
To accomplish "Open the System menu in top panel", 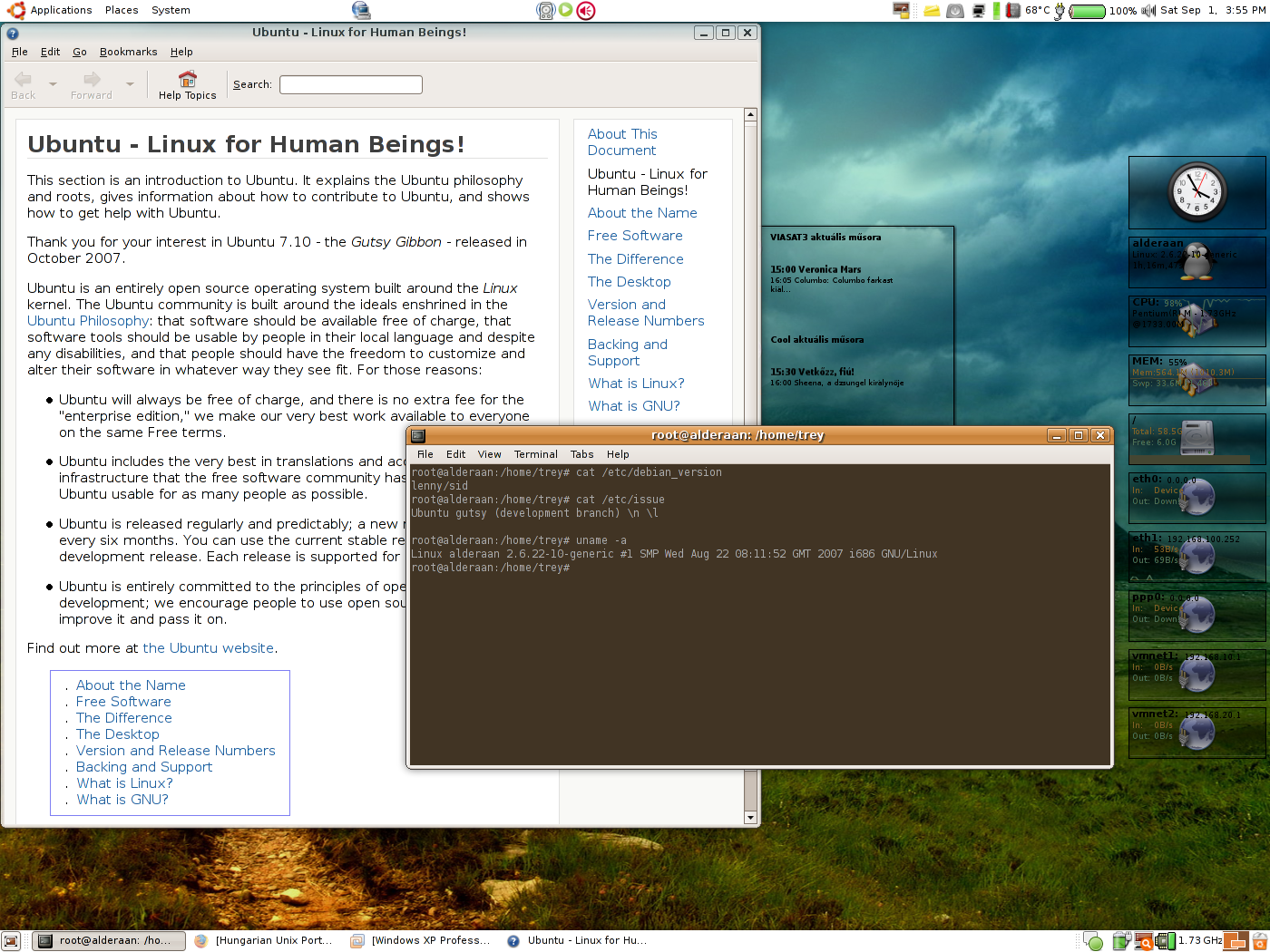I will tap(171, 10).
